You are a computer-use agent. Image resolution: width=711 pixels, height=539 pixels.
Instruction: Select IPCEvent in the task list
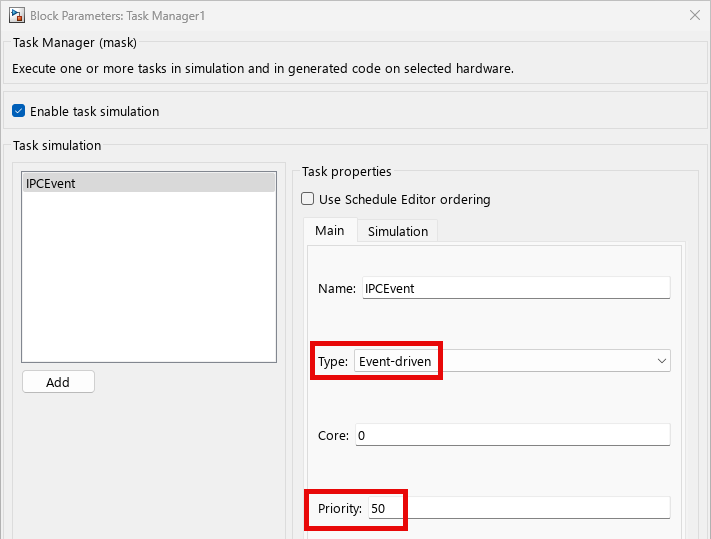click(149, 183)
